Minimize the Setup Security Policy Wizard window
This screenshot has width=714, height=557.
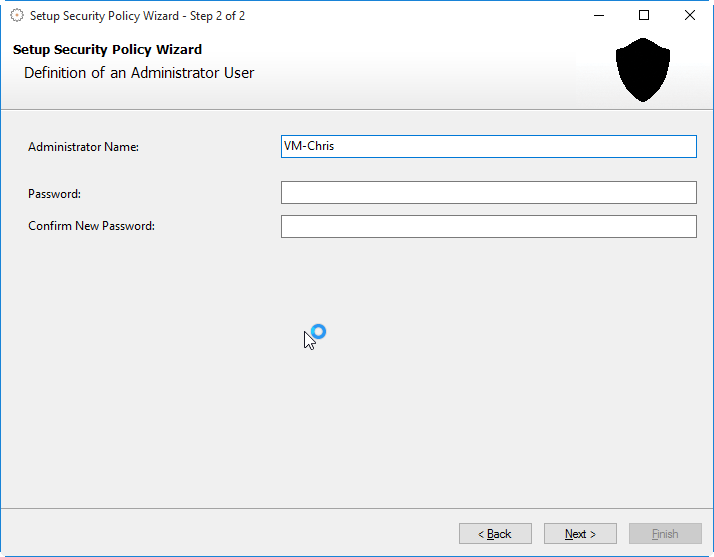(599, 16)
